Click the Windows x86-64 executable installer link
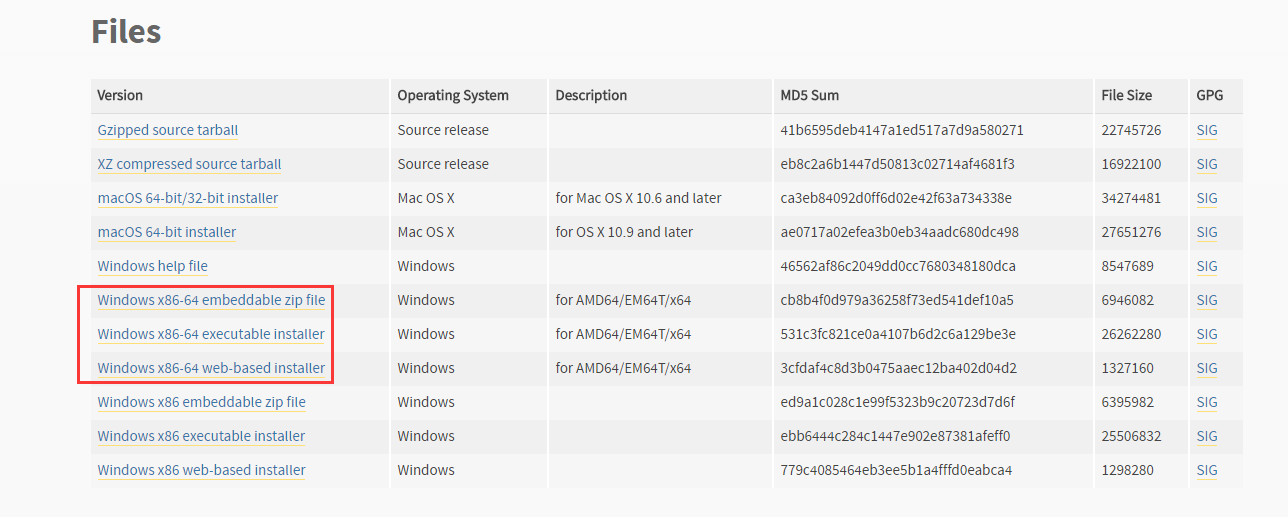The image size is (1288, 517). 211,334
